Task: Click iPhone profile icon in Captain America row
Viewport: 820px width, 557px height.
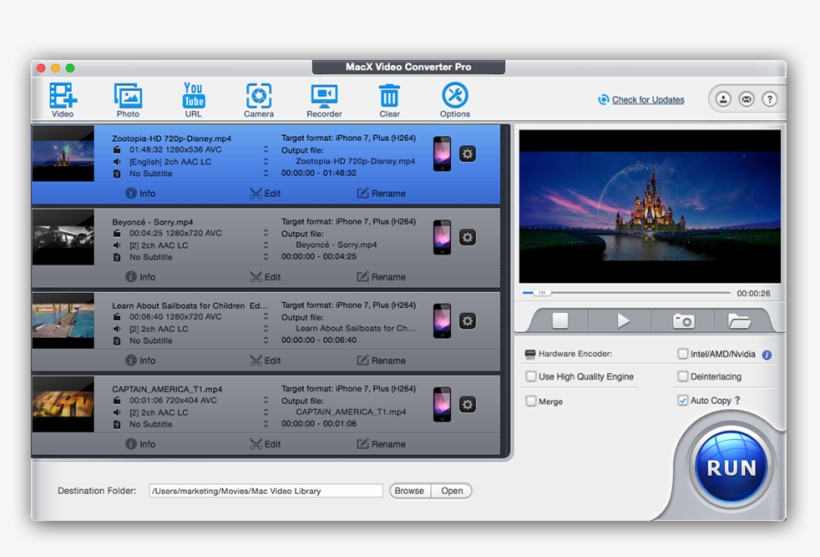Action: (x=442, y=404)
